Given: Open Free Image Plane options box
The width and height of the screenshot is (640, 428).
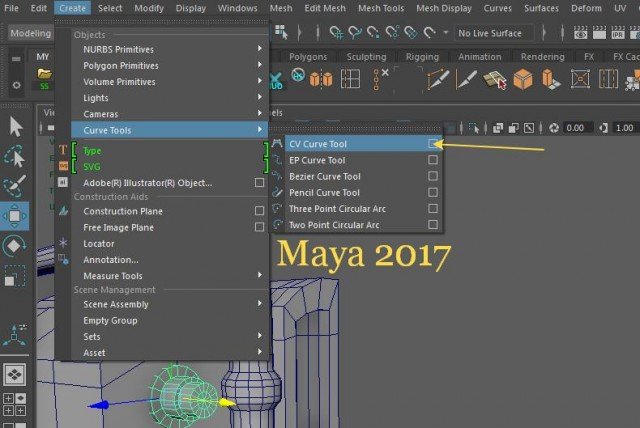Looking at the screenshot, I should pos(259,227).
